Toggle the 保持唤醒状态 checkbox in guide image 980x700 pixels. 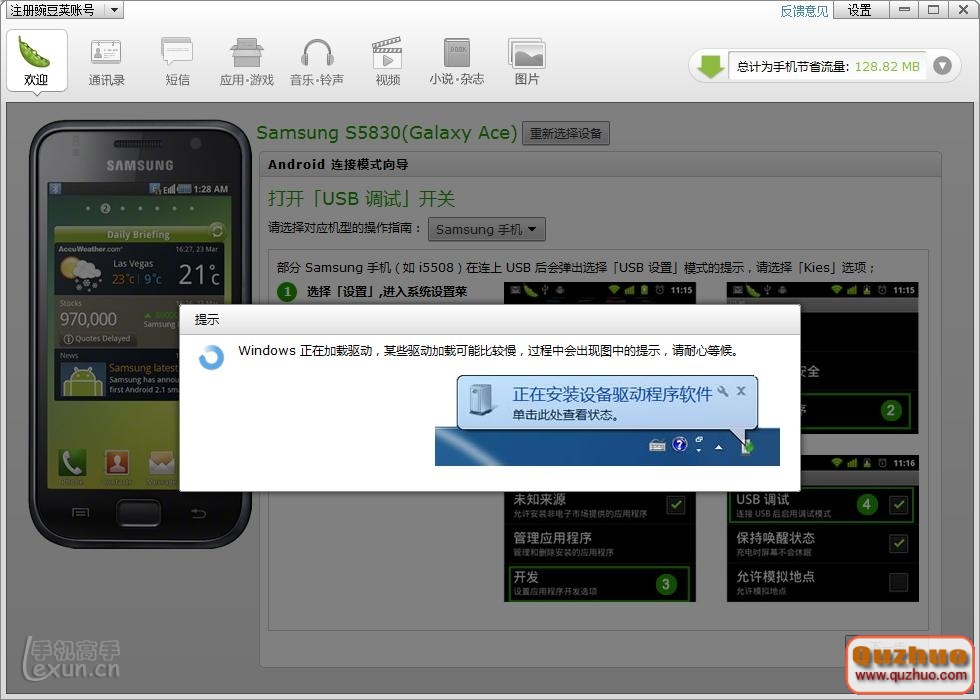click(899, 544)
